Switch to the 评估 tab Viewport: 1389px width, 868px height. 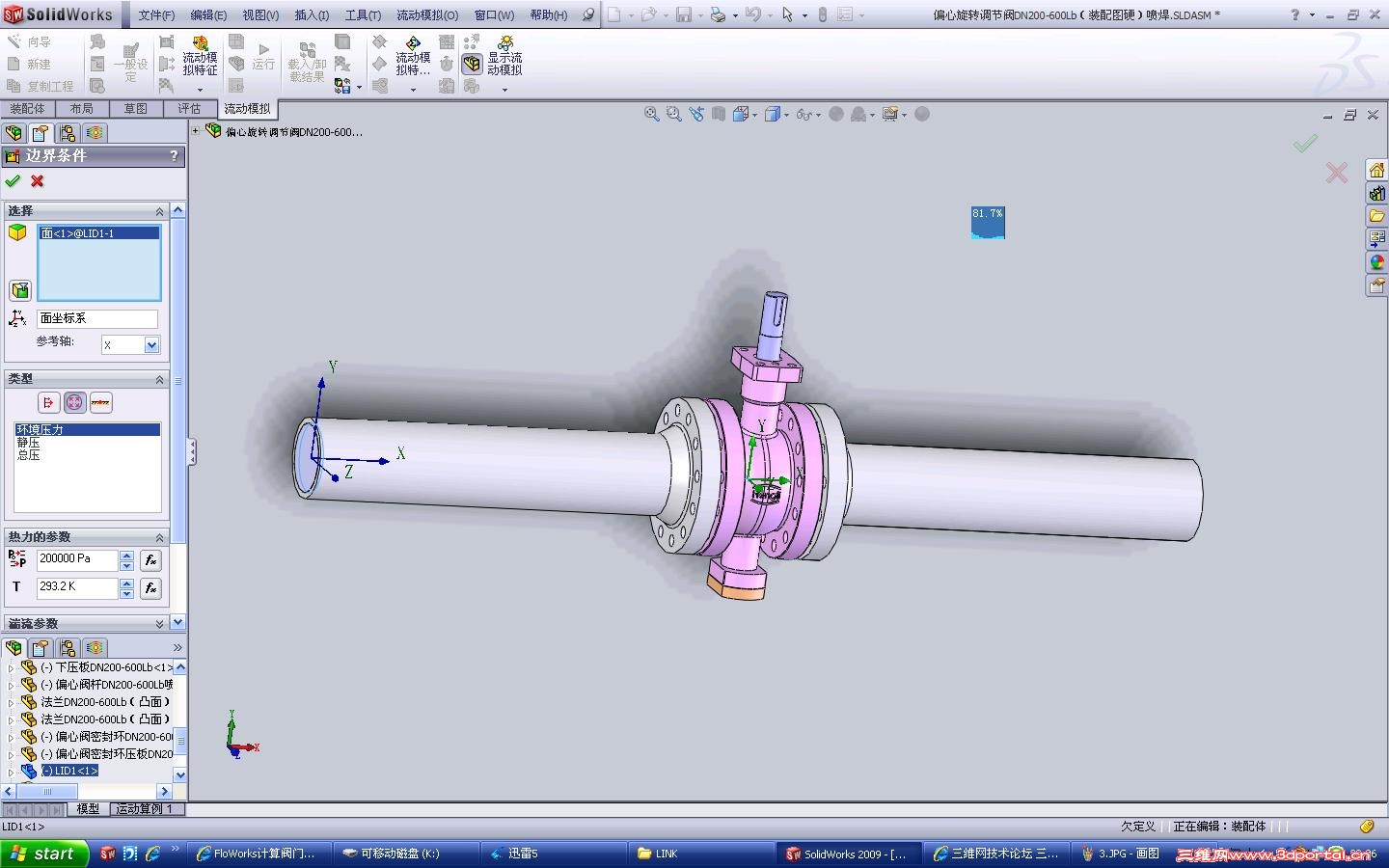click(x=189, y=109)
